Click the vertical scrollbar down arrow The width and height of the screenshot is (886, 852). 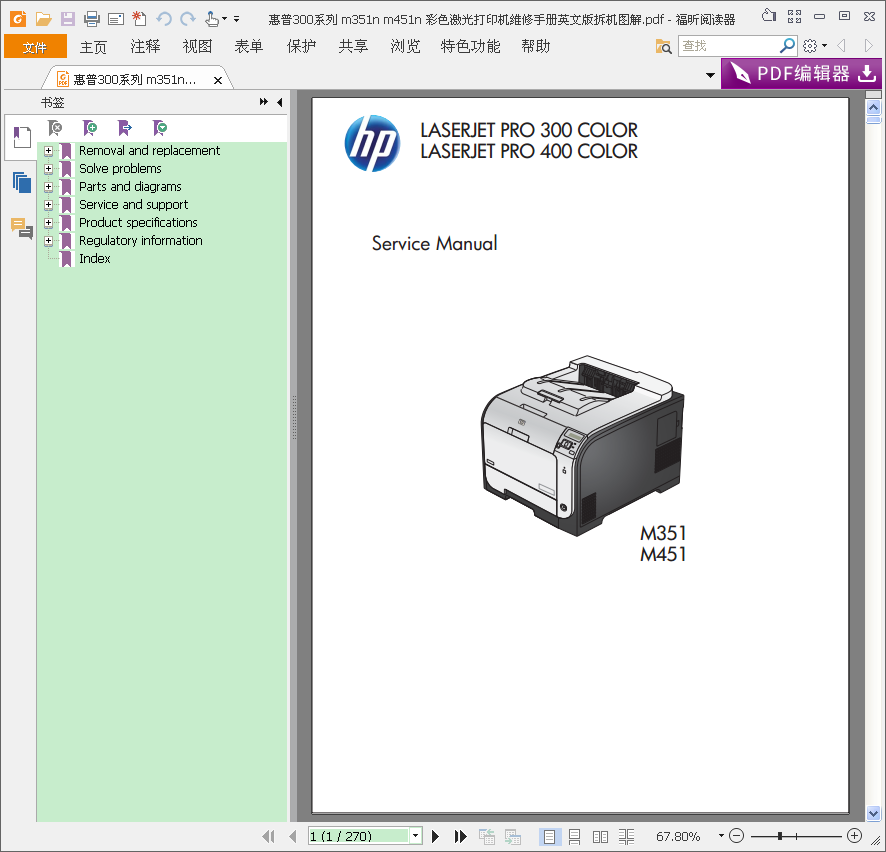coord(874,814)
